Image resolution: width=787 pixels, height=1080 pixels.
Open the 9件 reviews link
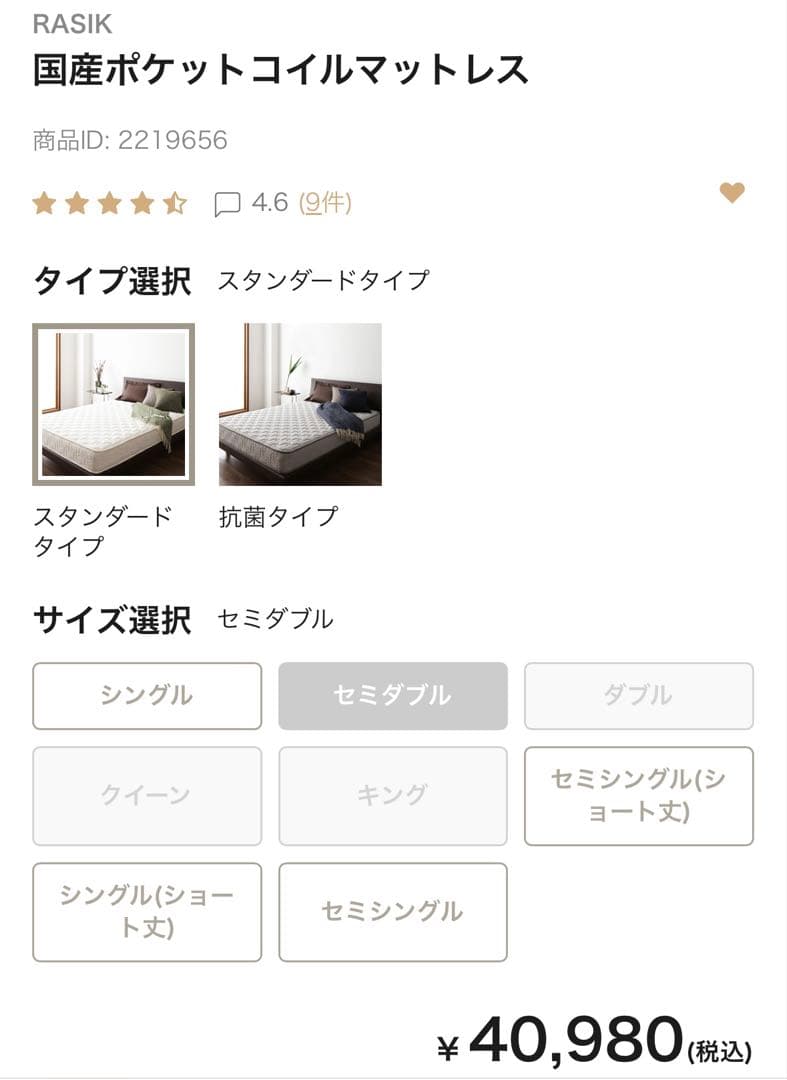coord(325,203)
